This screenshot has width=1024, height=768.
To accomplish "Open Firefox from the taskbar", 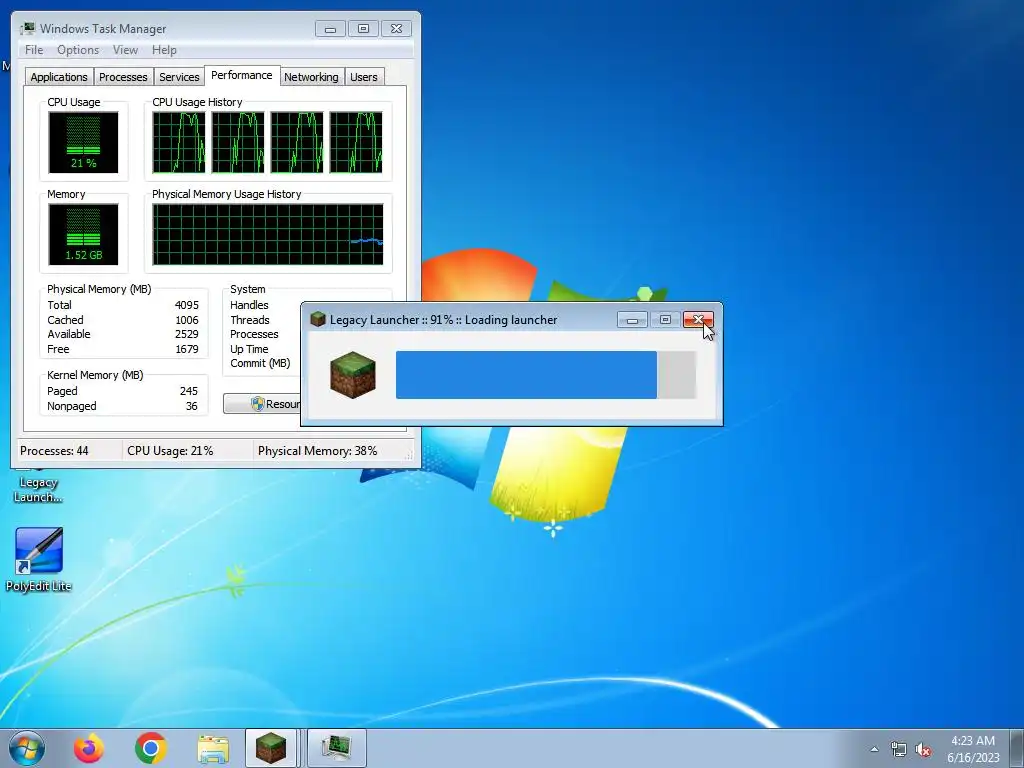I will (x=88, y=748).
